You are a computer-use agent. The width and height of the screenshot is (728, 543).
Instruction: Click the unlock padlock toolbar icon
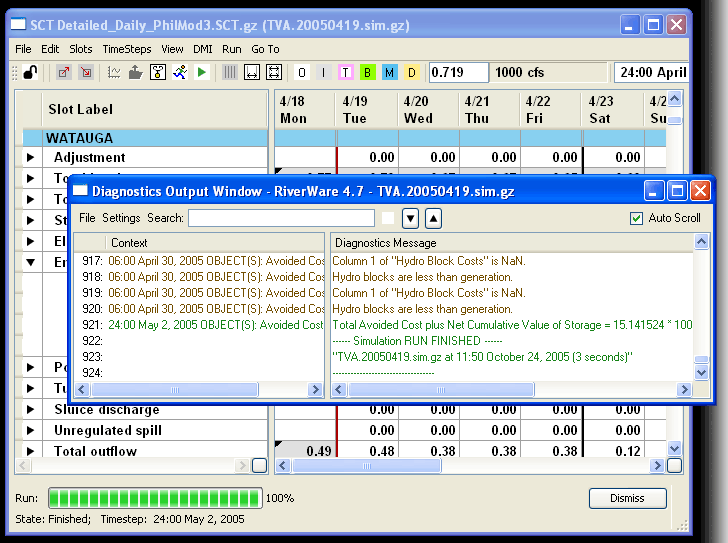(31, 72)
